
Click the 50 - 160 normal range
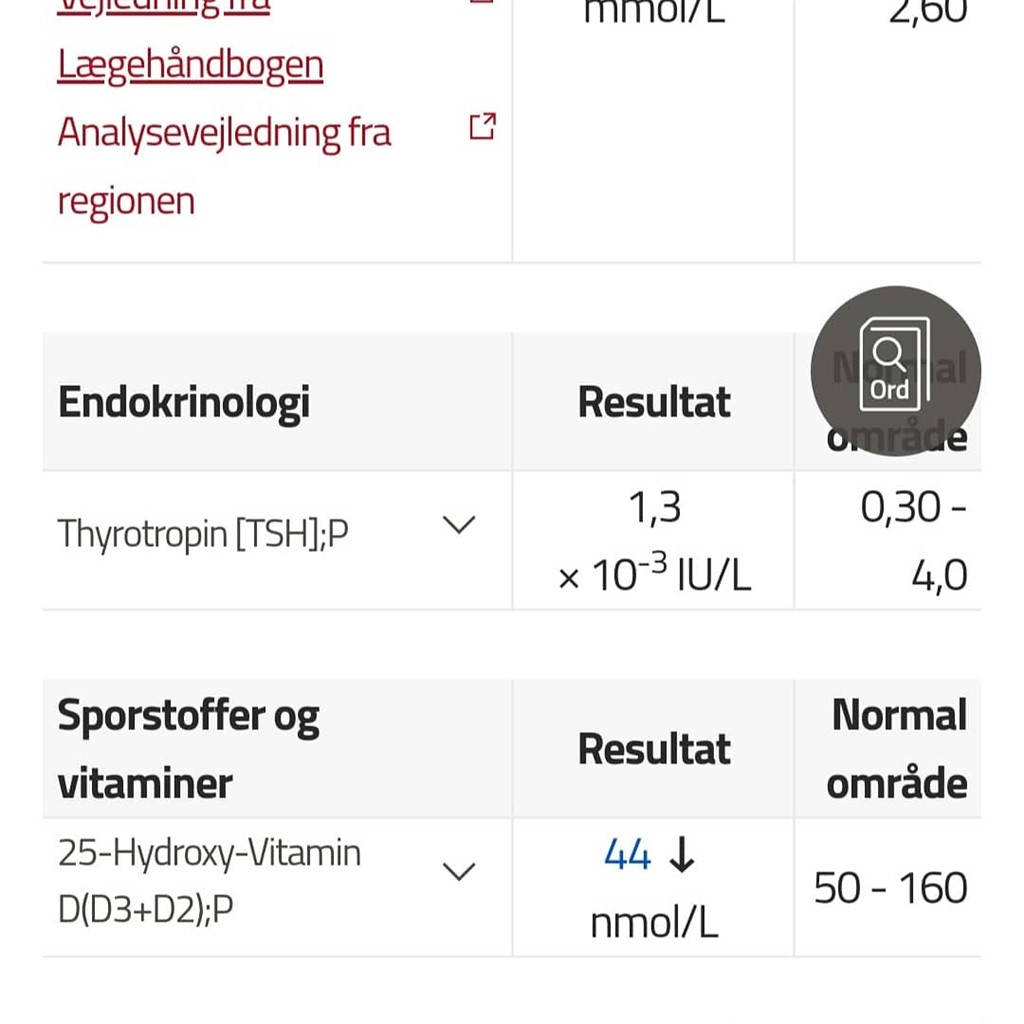point(890,888)
